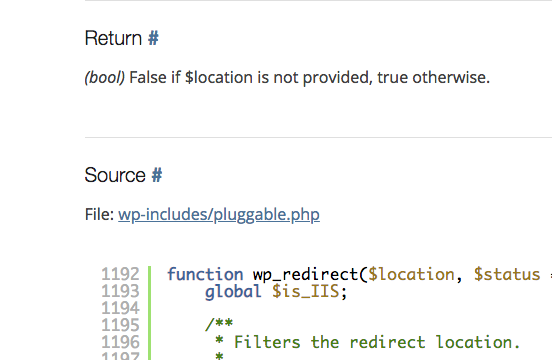Click the 'Filters the redirect location.' comment
Image resolution: width=552 pixels, height=360 pixels.
click(x=377, y=342)
